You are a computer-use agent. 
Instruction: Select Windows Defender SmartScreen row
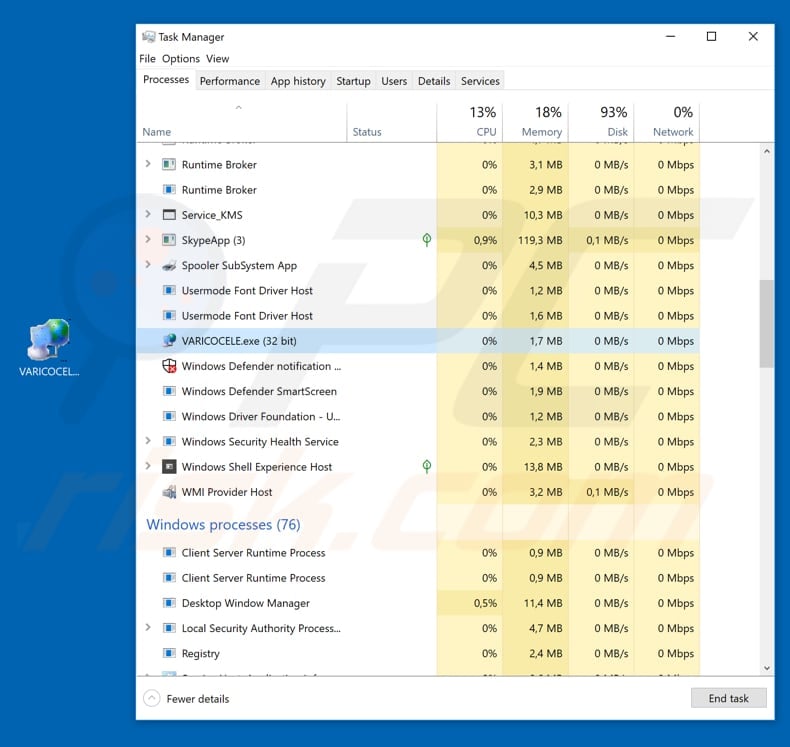point(418,391)
